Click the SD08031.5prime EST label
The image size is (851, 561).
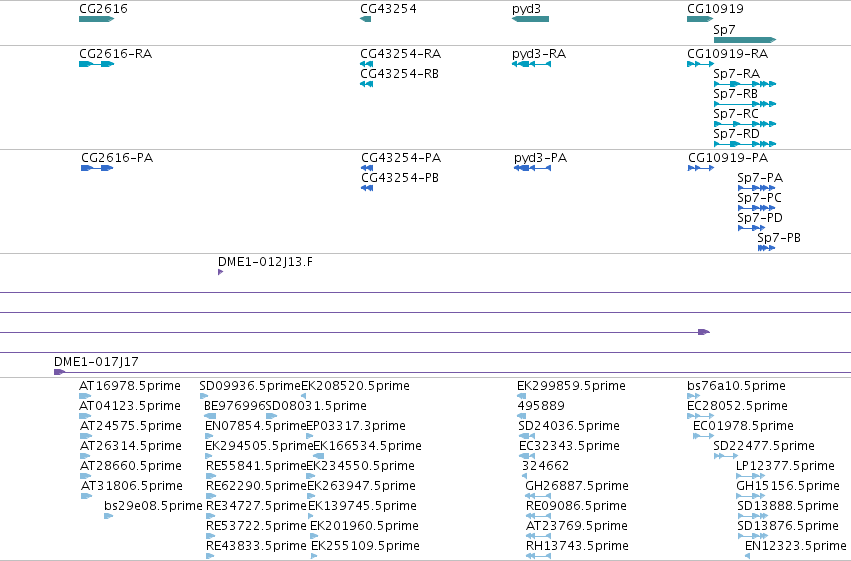coord(316,406)
